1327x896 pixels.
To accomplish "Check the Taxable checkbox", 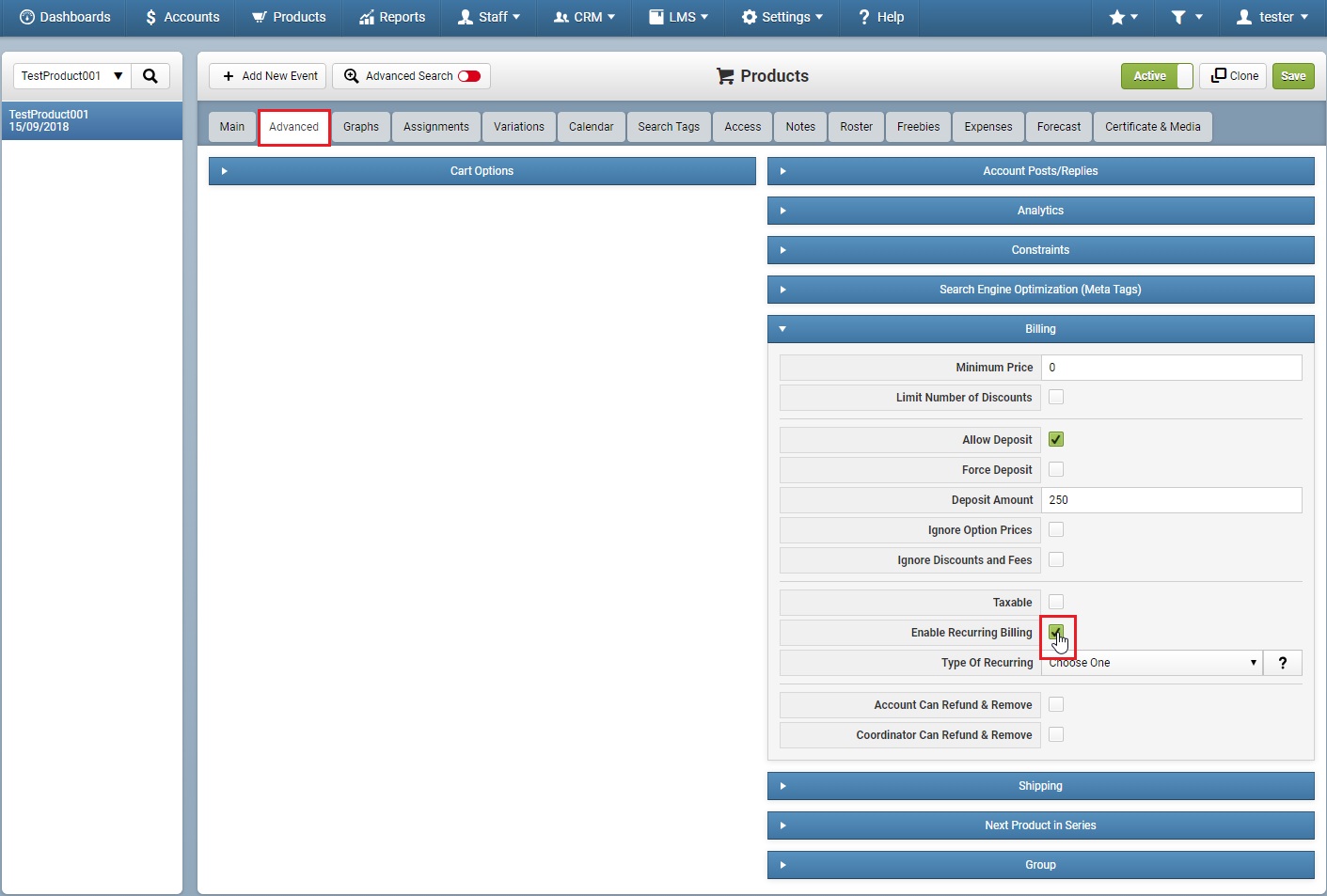I will [x=1056, y=602].
